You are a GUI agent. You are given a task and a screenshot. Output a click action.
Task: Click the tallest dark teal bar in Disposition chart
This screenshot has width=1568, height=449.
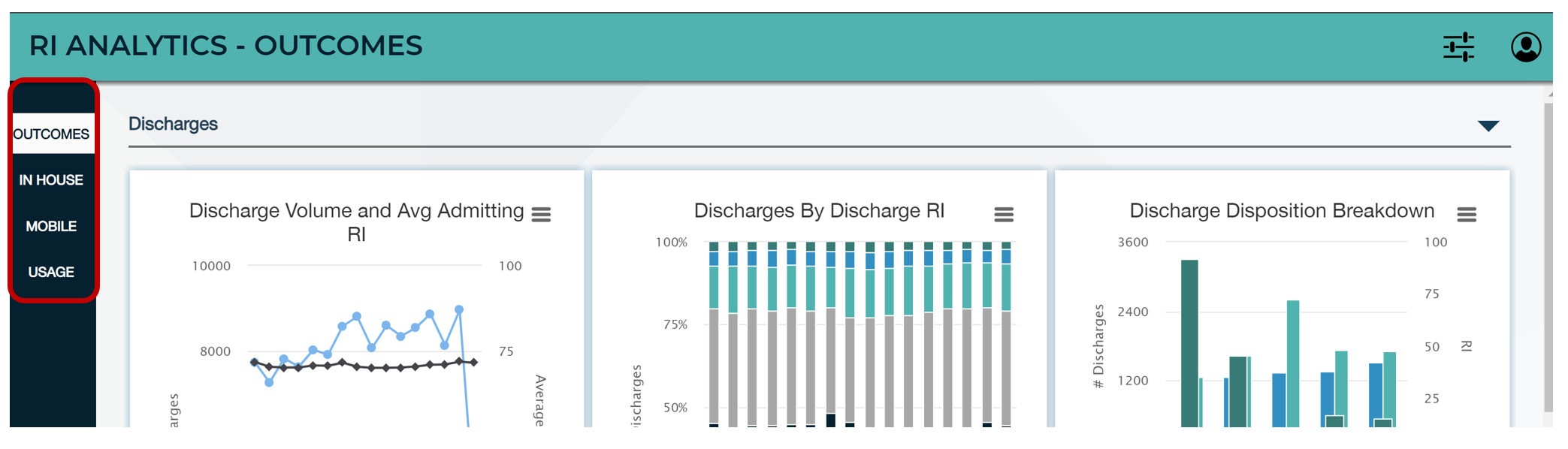(1189, 343)
